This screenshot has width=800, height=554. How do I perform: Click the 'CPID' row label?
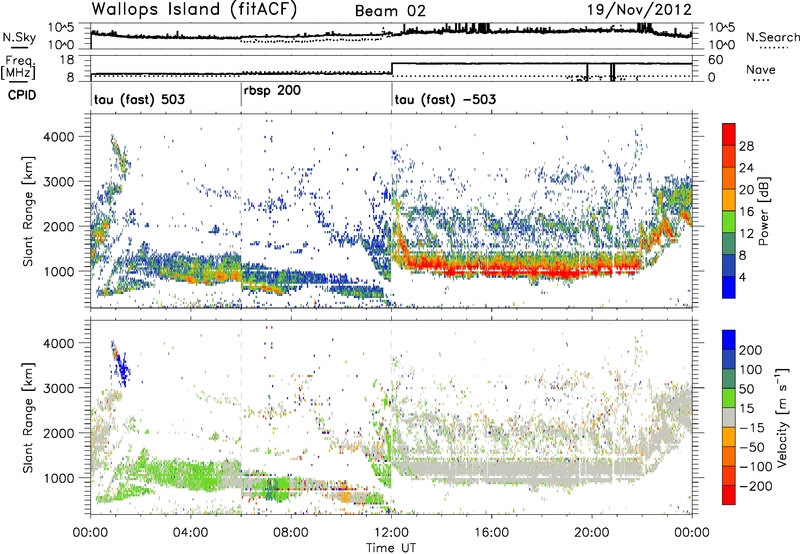pos(22,95)
